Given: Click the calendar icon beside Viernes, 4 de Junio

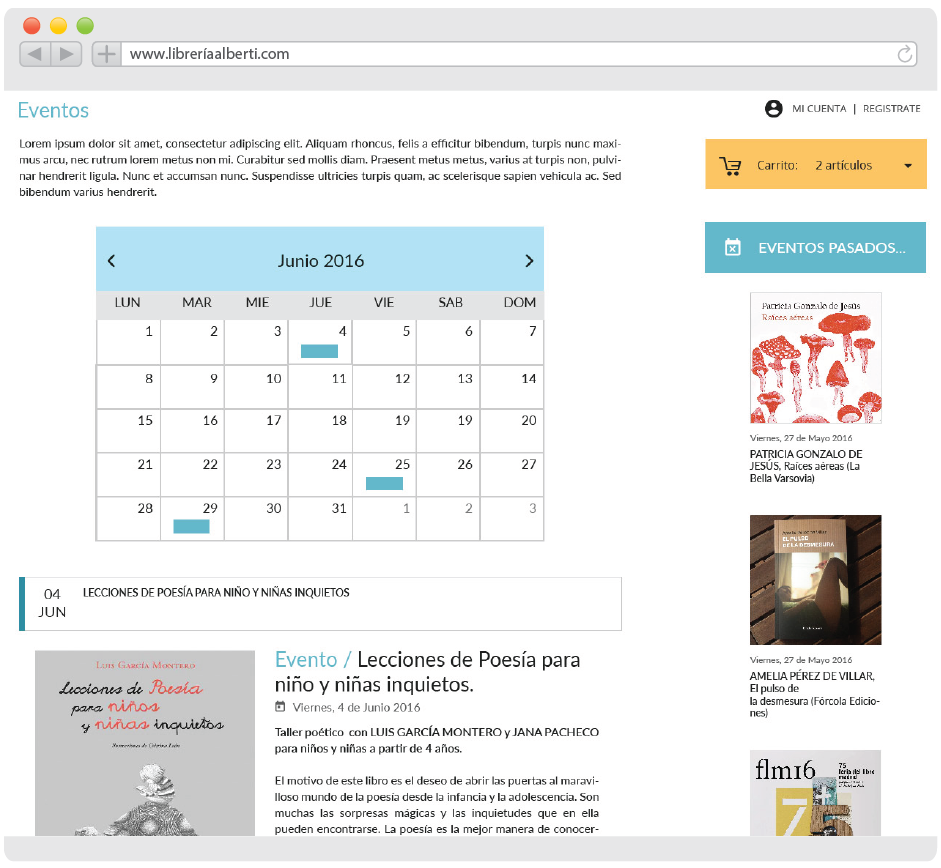Looking at the screenshot, I should pyautogui.click(x=280, y=707).
